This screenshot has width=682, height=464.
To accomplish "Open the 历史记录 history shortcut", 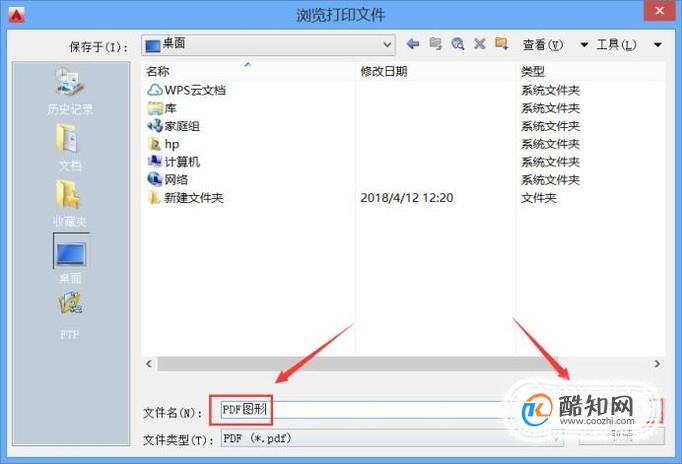I will pos(70,91).
